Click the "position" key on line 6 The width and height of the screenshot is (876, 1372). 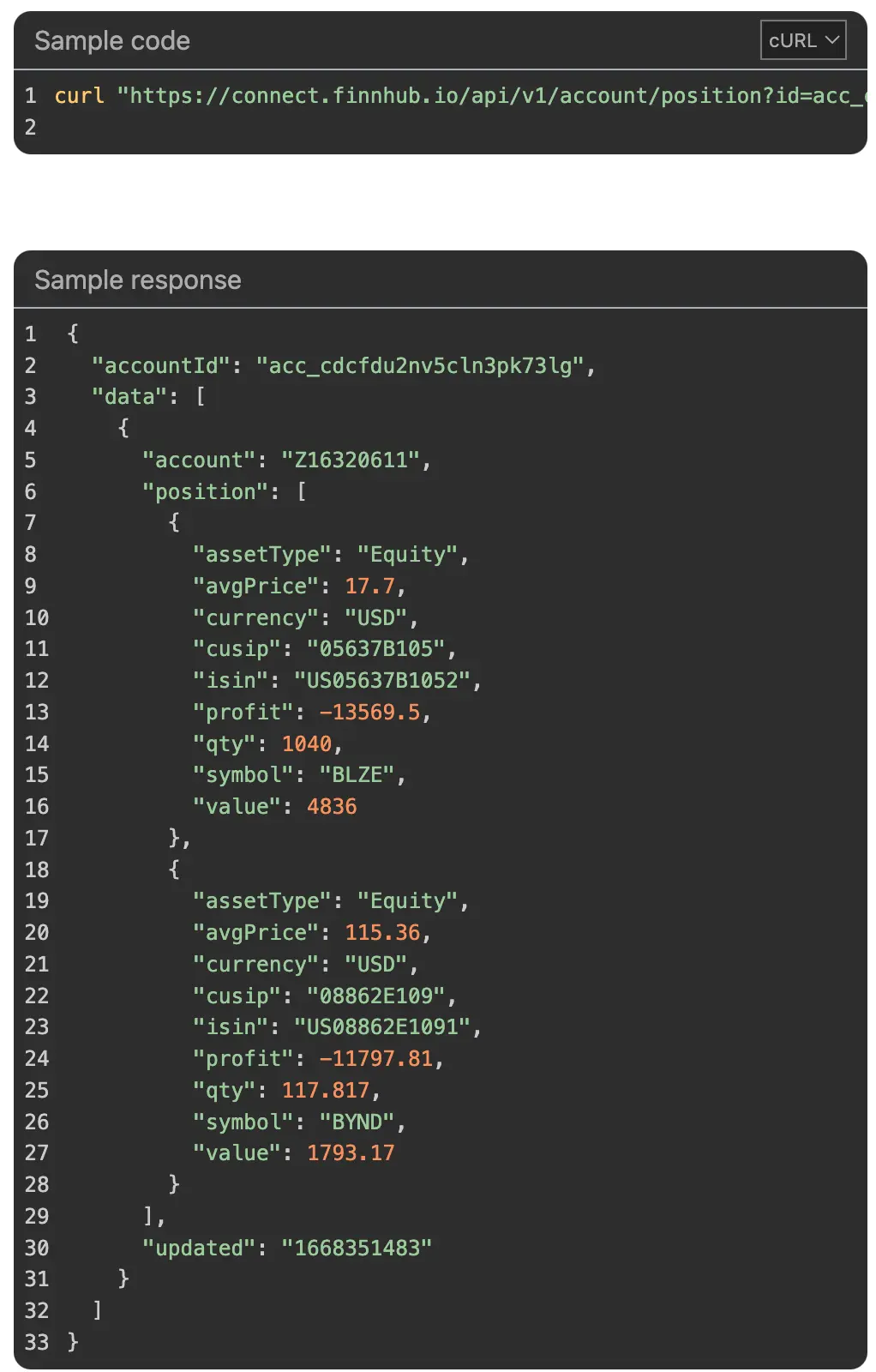(x=206, y=492)
